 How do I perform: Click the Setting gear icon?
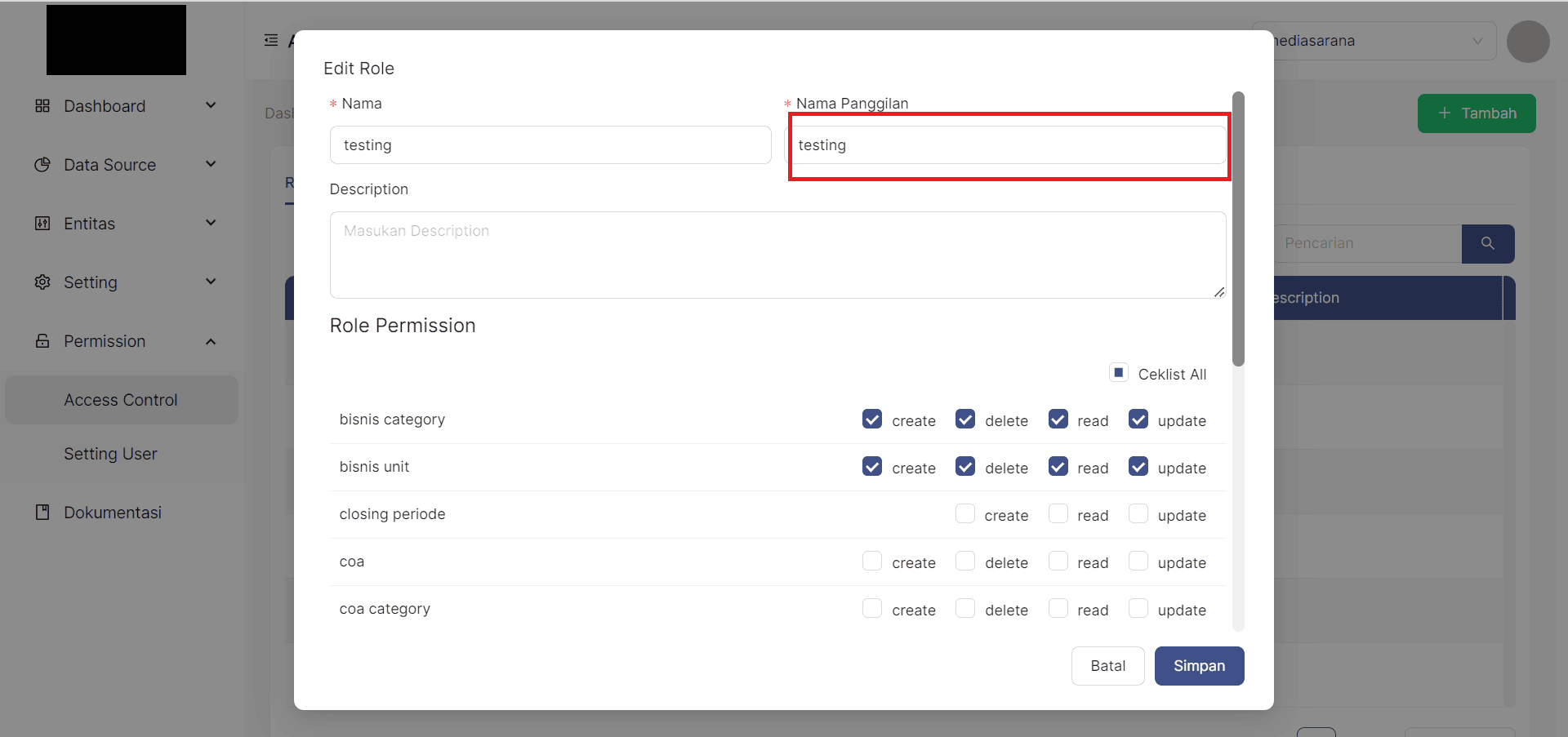tap(42, 282)
